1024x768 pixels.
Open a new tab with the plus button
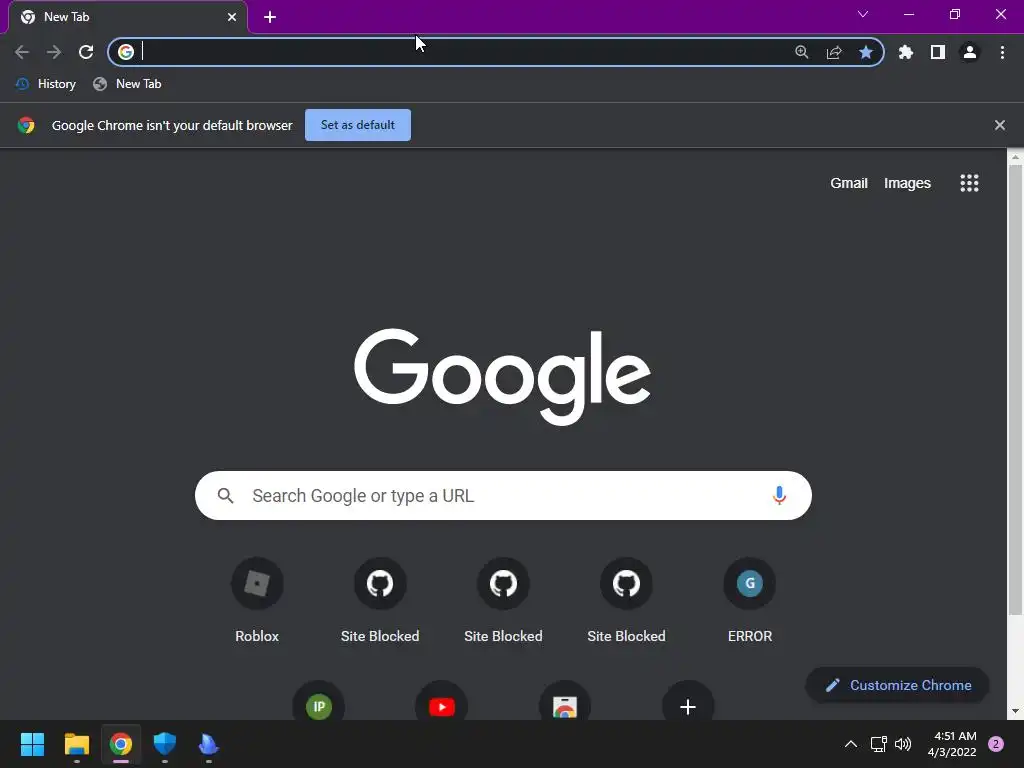coord(270,17)
